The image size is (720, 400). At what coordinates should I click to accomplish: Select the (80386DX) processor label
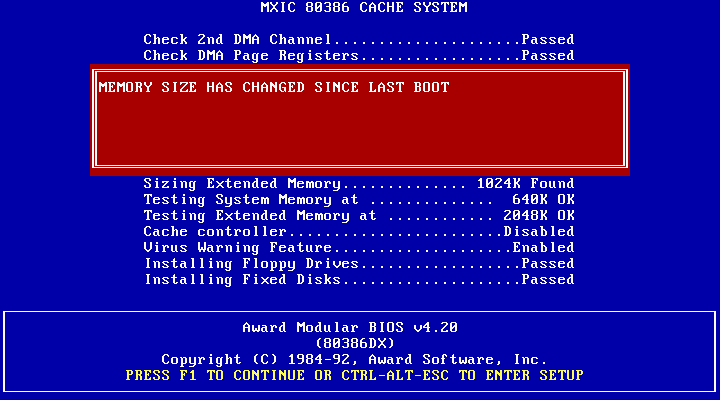click(x=359, y=343)
